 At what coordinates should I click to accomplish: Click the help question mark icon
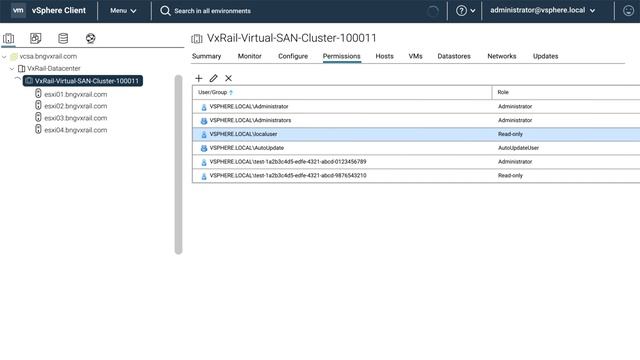click(x=461, y=11)
